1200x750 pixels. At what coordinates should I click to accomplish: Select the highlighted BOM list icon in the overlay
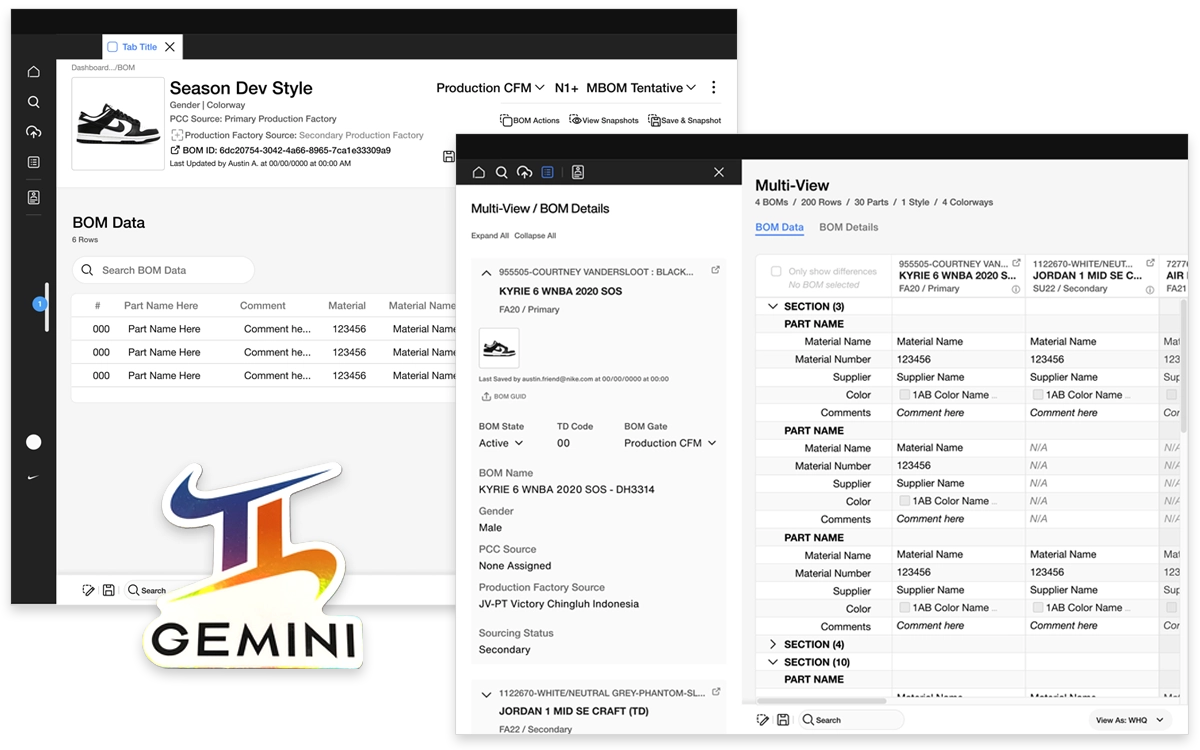[x=547, y=171]
